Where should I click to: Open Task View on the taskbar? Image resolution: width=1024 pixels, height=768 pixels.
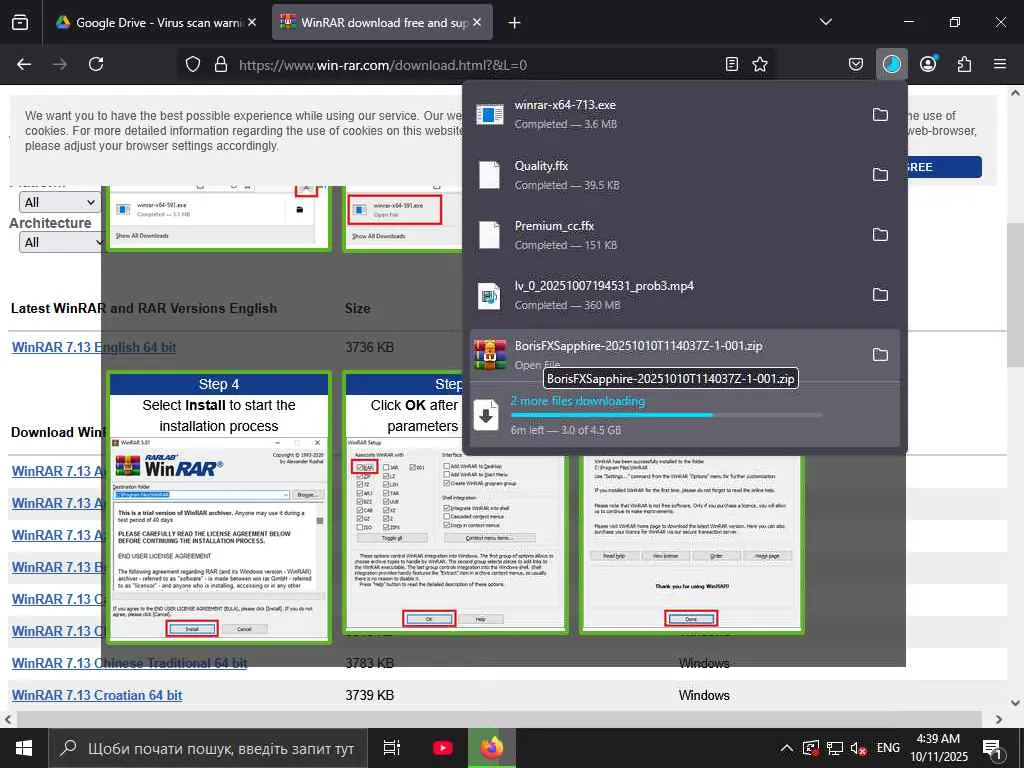click(x=392, y=748)
